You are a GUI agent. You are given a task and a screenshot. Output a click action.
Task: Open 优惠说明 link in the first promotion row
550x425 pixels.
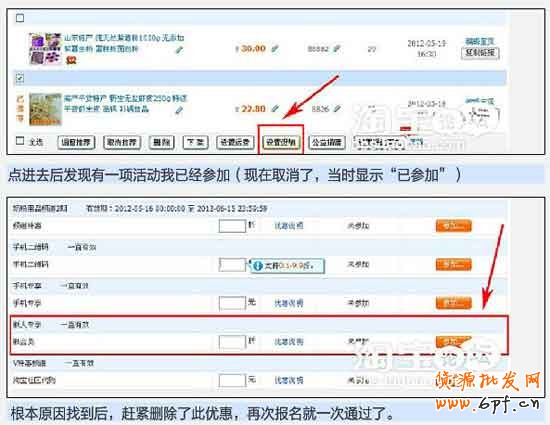pyautogui.click(x=289, y=226)
